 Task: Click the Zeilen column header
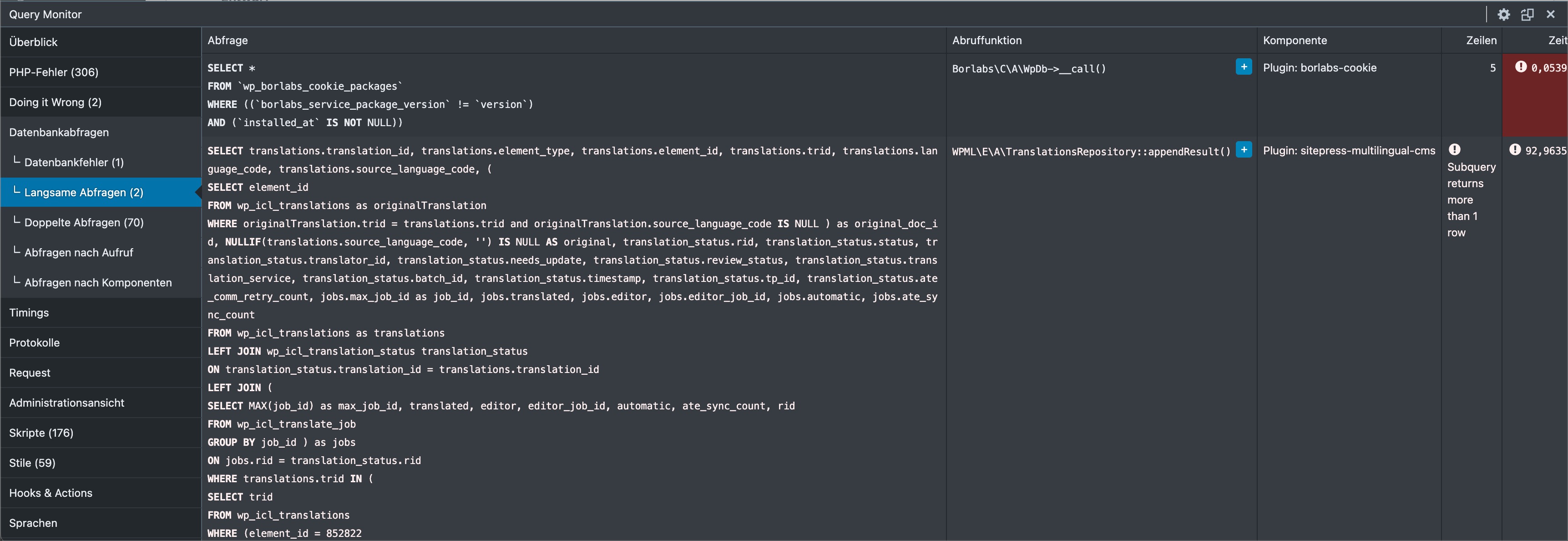coord(1480,40)
